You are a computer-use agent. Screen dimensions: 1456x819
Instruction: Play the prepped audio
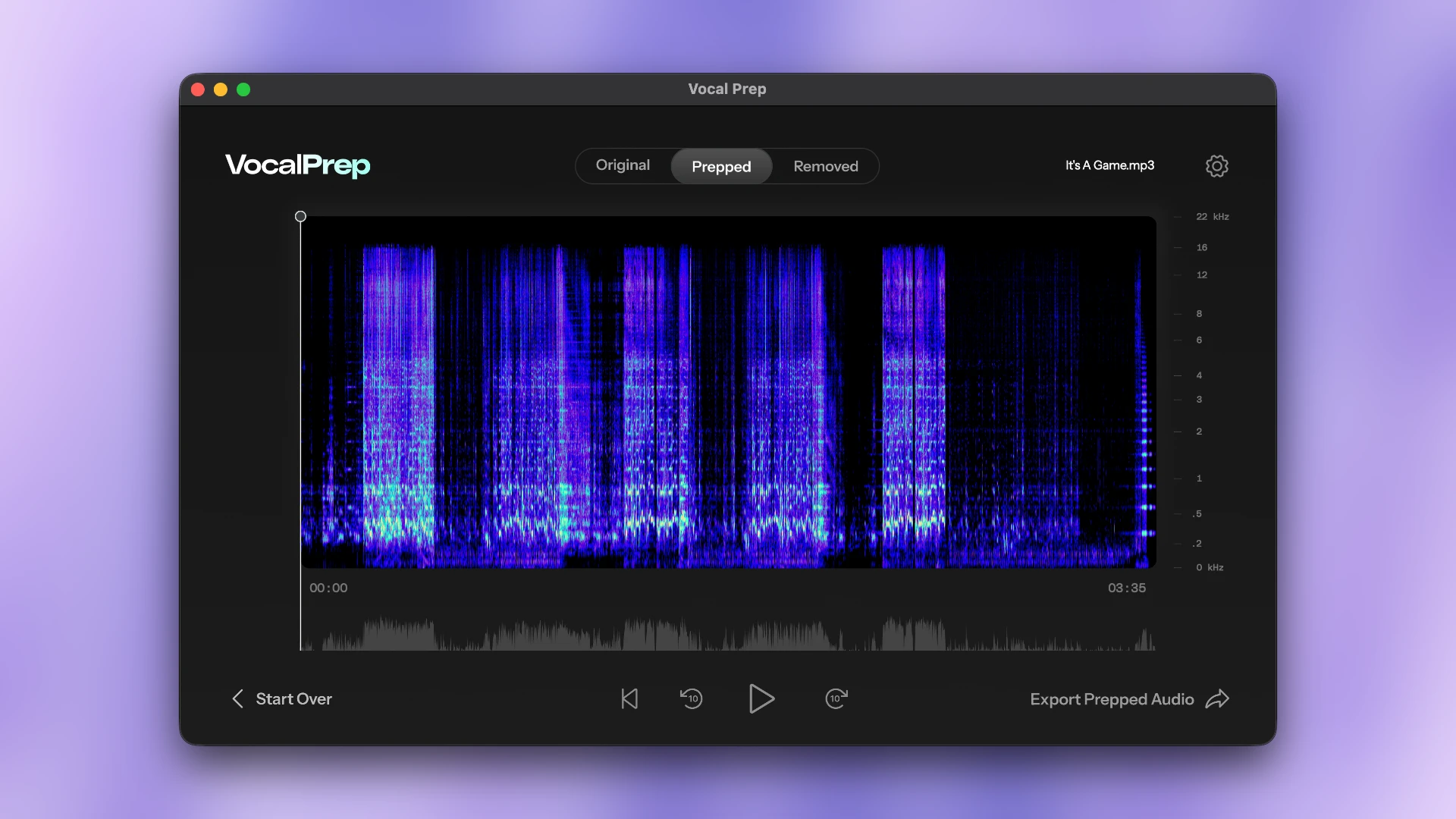[x=761, y=698]
